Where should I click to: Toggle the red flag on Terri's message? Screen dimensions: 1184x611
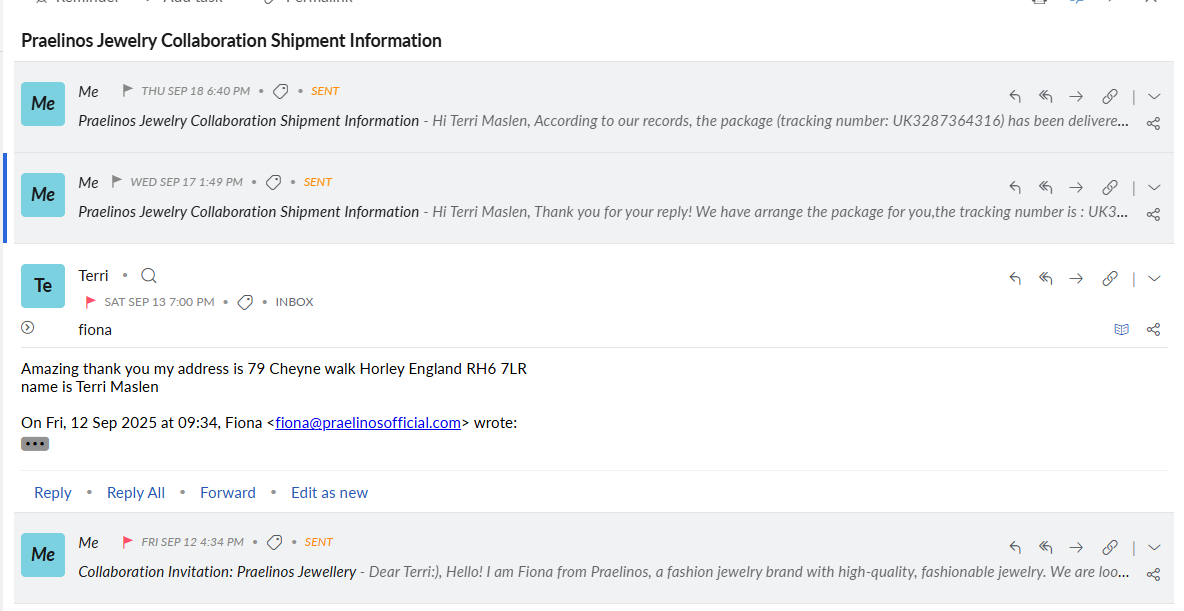pos(91,302)
